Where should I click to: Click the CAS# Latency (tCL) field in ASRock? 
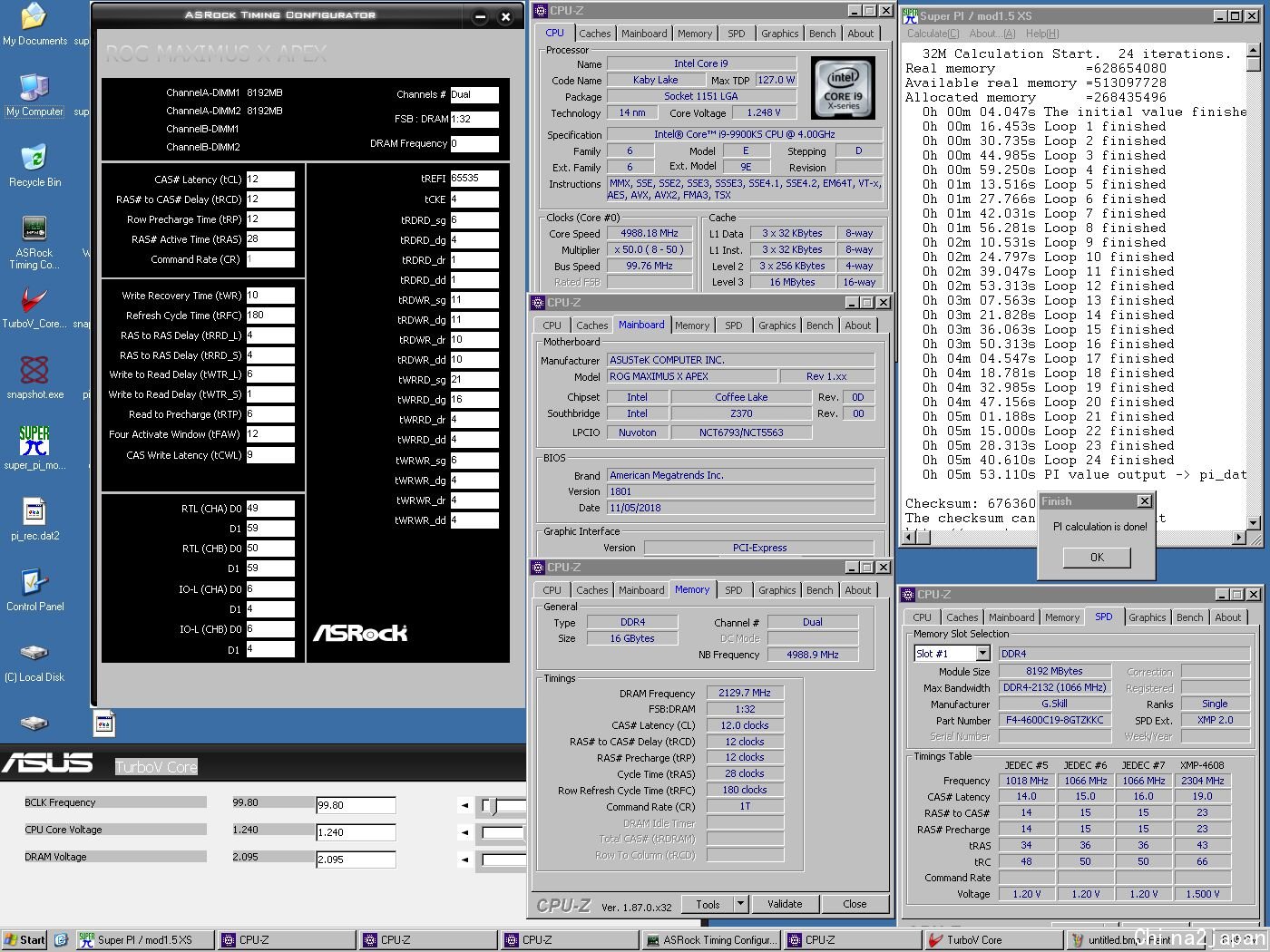pos(270,180)
